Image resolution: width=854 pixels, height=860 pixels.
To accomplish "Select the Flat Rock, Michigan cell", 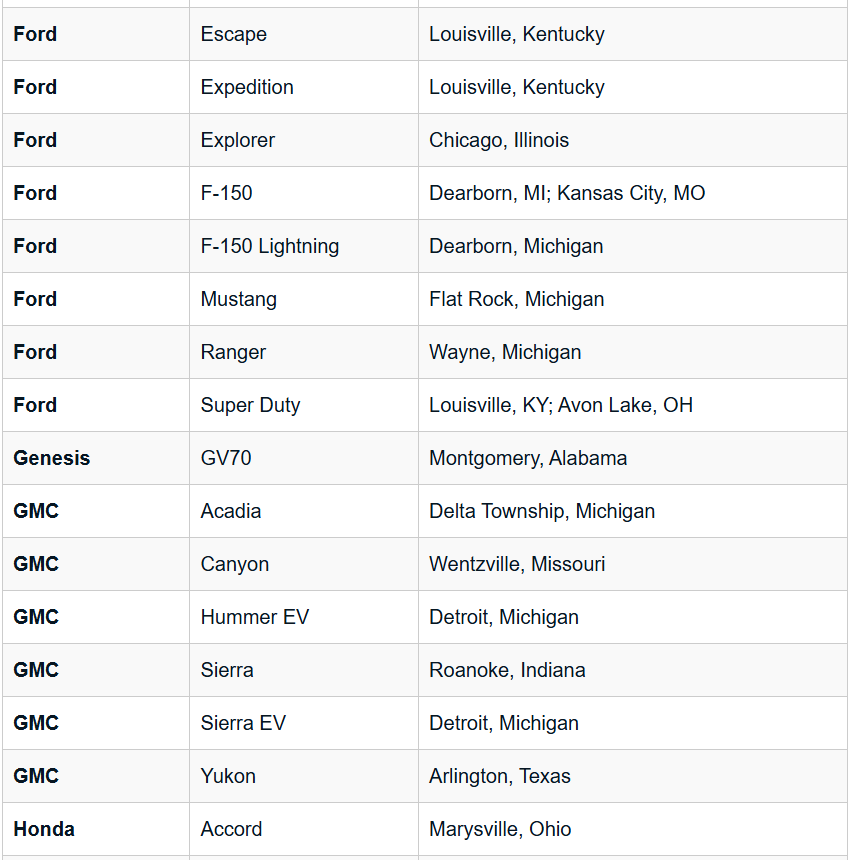I will pos(517,299).
